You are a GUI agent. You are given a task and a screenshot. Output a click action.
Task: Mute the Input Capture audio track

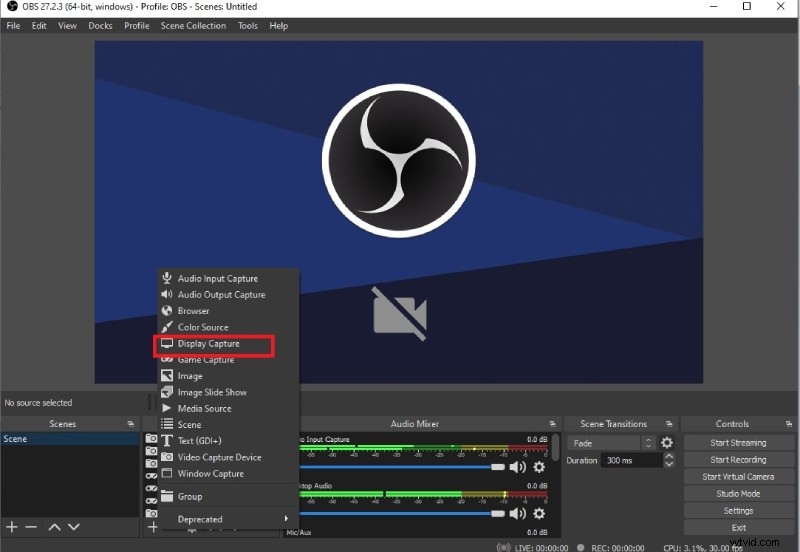tap(517, 467)
